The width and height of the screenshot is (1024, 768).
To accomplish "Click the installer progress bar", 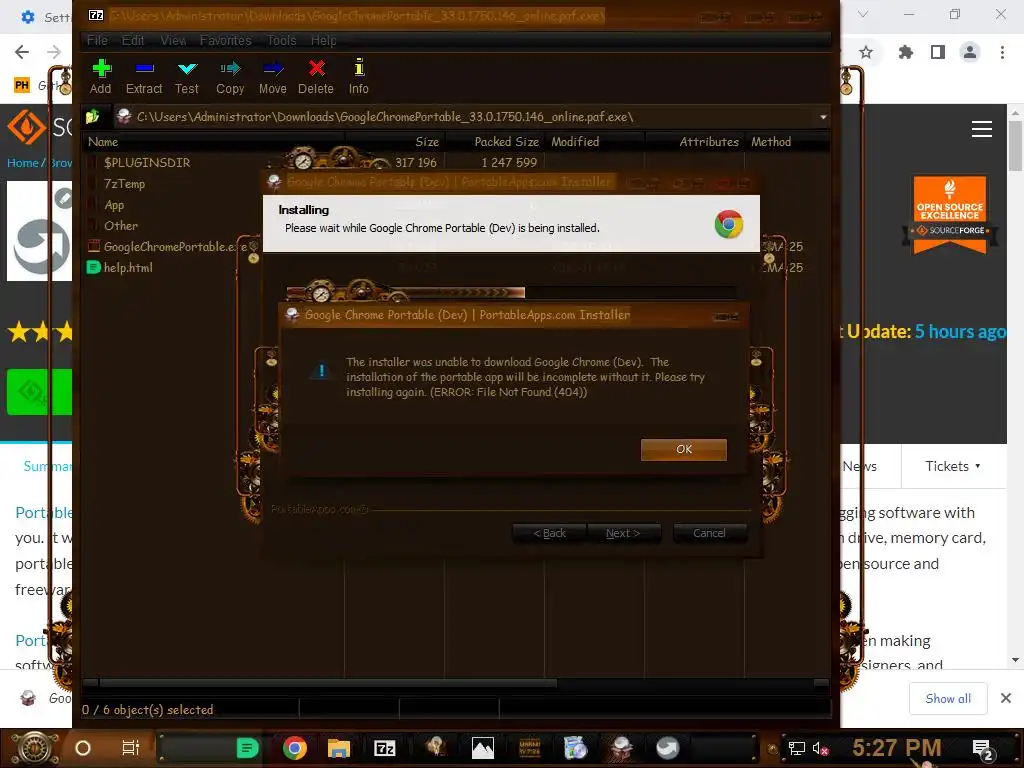I will [x=512, y=293].
